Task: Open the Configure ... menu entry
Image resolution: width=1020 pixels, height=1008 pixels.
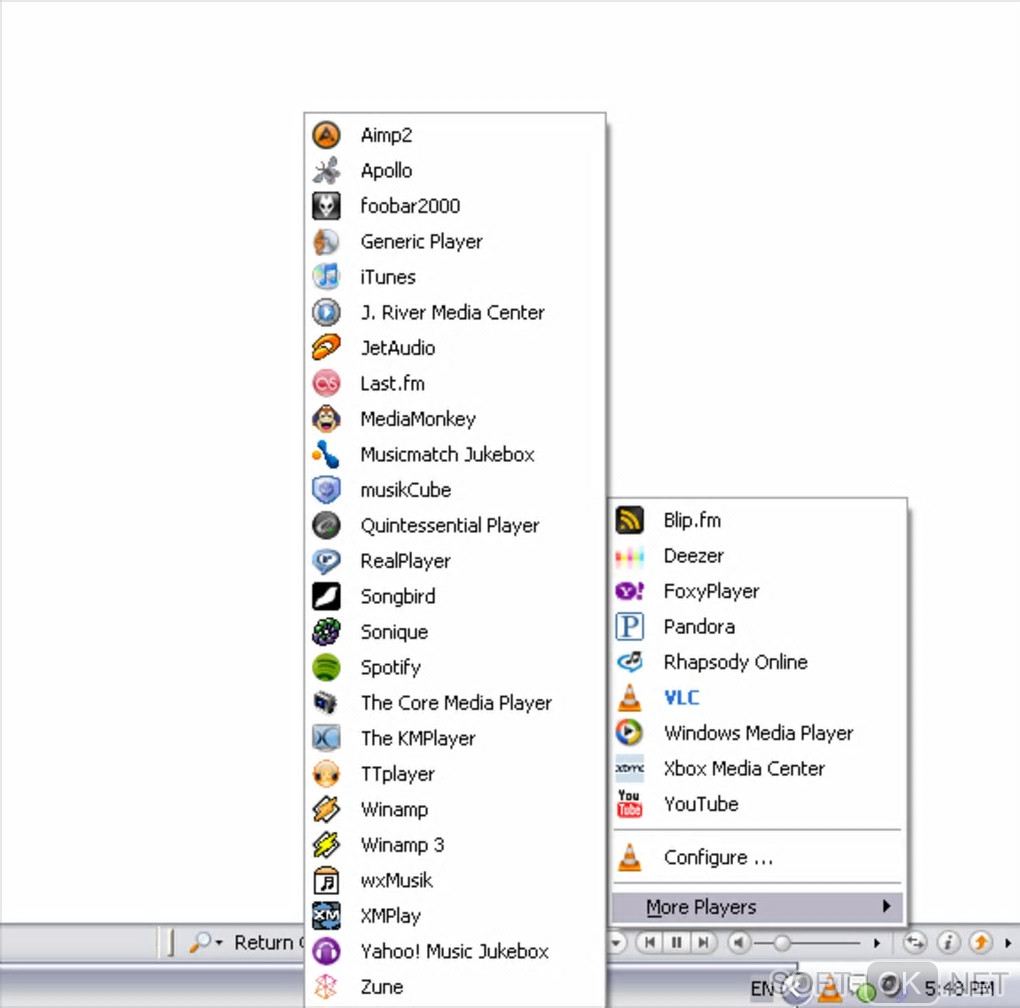Action: click(758, 858)
